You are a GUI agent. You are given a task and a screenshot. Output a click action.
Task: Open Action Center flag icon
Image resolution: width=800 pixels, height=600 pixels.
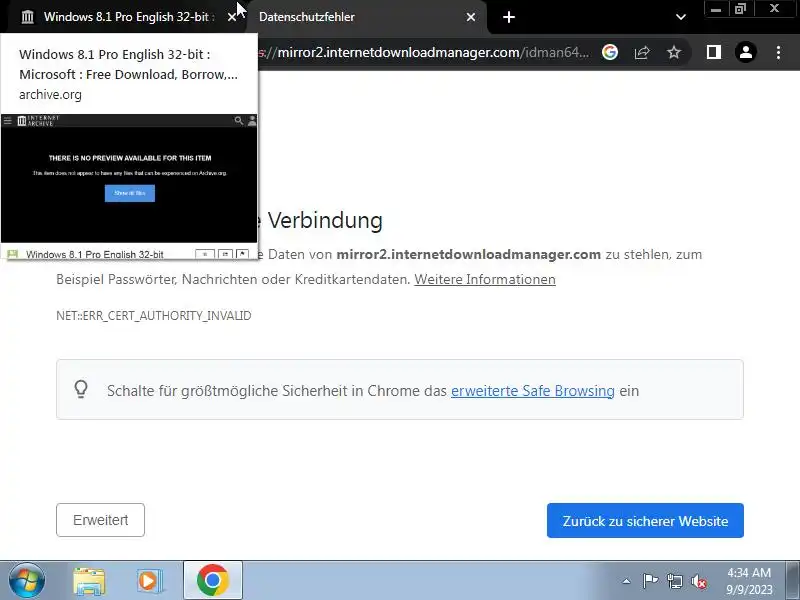tap(650, 581)
